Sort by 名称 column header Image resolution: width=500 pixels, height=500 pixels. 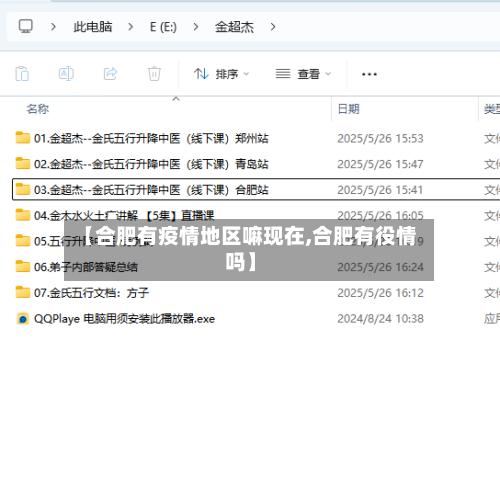tap(38, 109)
